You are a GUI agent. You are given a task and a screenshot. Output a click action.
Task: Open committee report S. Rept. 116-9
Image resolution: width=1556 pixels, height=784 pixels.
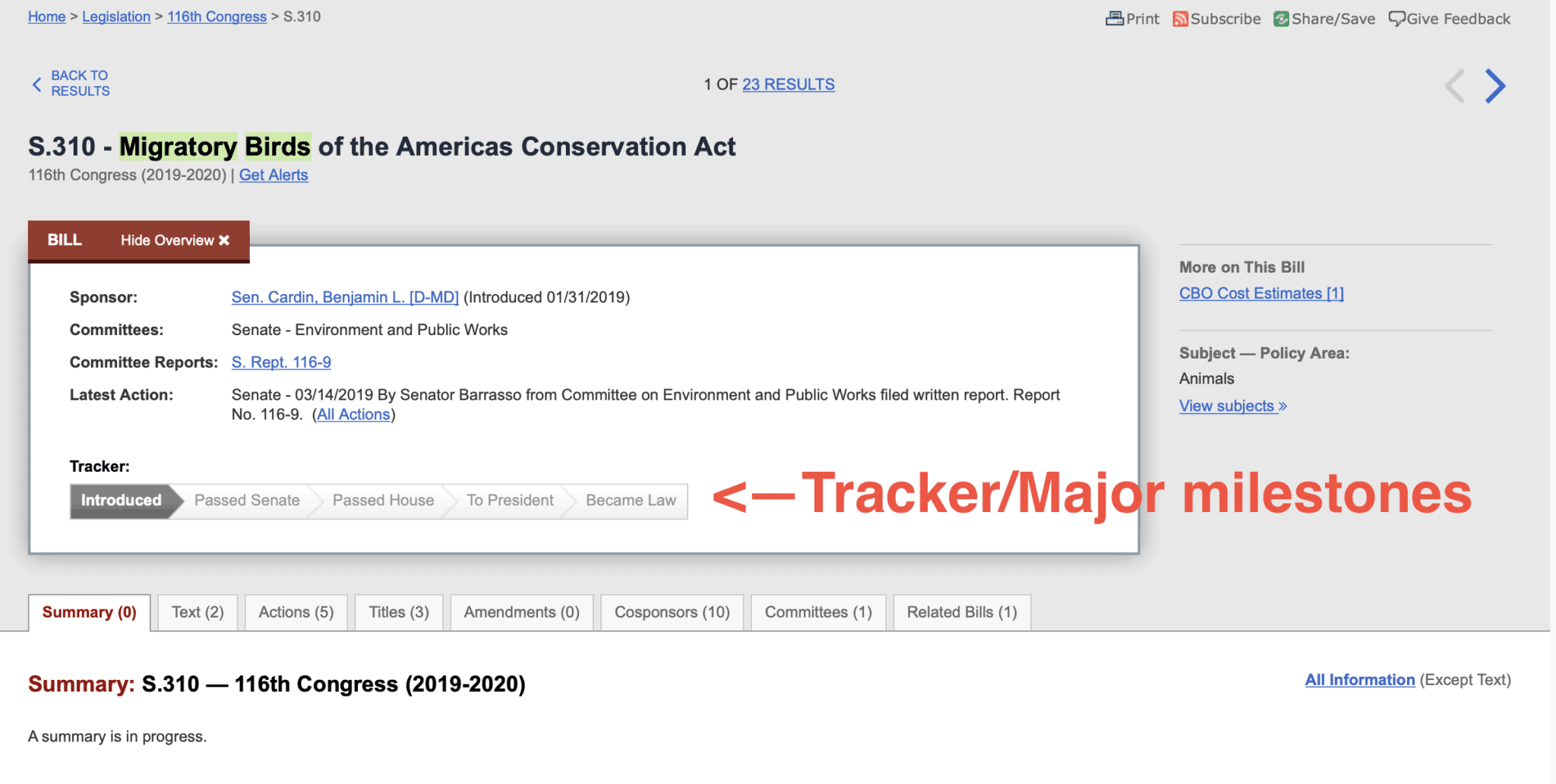point(280,362)
